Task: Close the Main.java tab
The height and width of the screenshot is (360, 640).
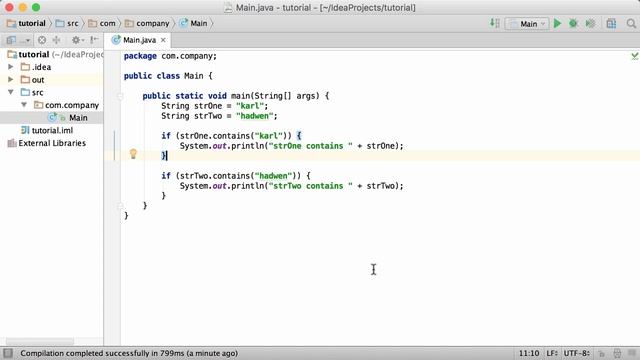Action: click(x=163, y=40)
